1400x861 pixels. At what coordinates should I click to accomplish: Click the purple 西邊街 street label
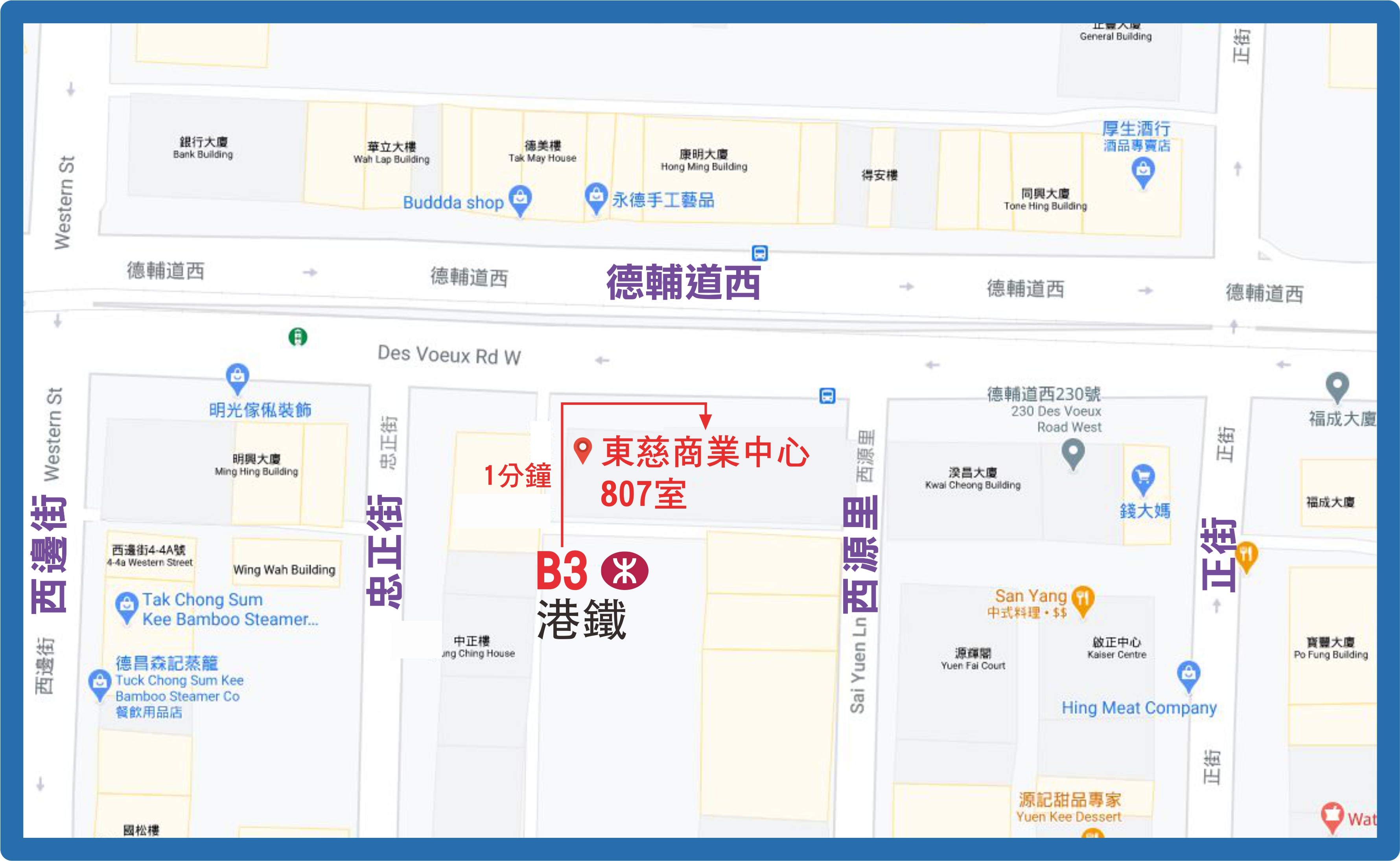click(x=49, y=555)
